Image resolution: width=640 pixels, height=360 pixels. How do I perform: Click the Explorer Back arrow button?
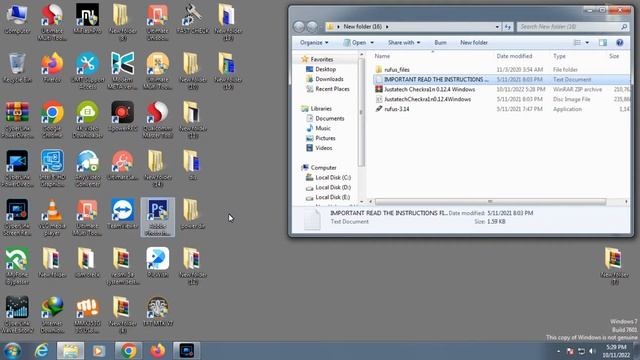[x=299, y=27]
